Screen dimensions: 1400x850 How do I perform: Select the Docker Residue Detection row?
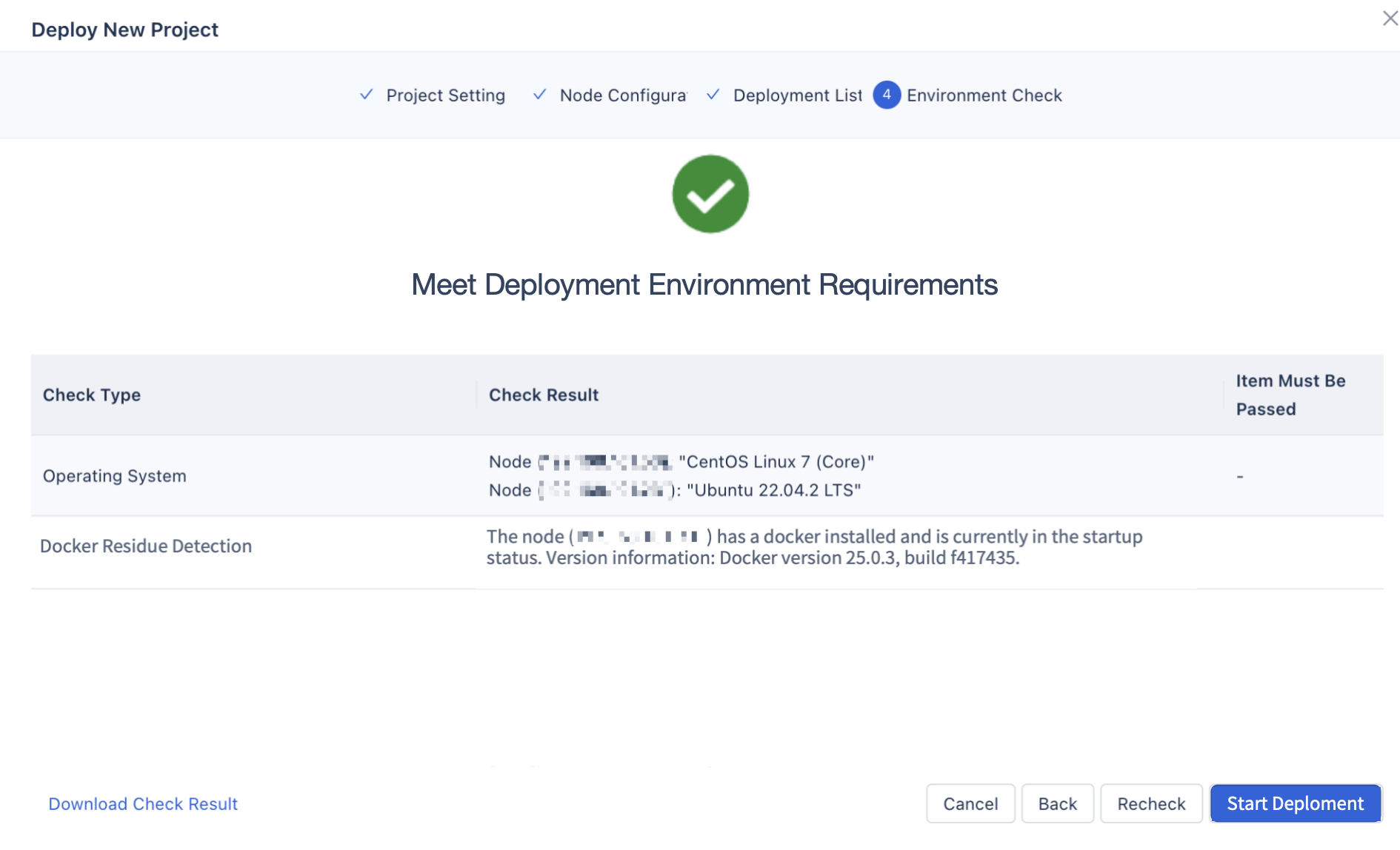[x=146, y=546]
